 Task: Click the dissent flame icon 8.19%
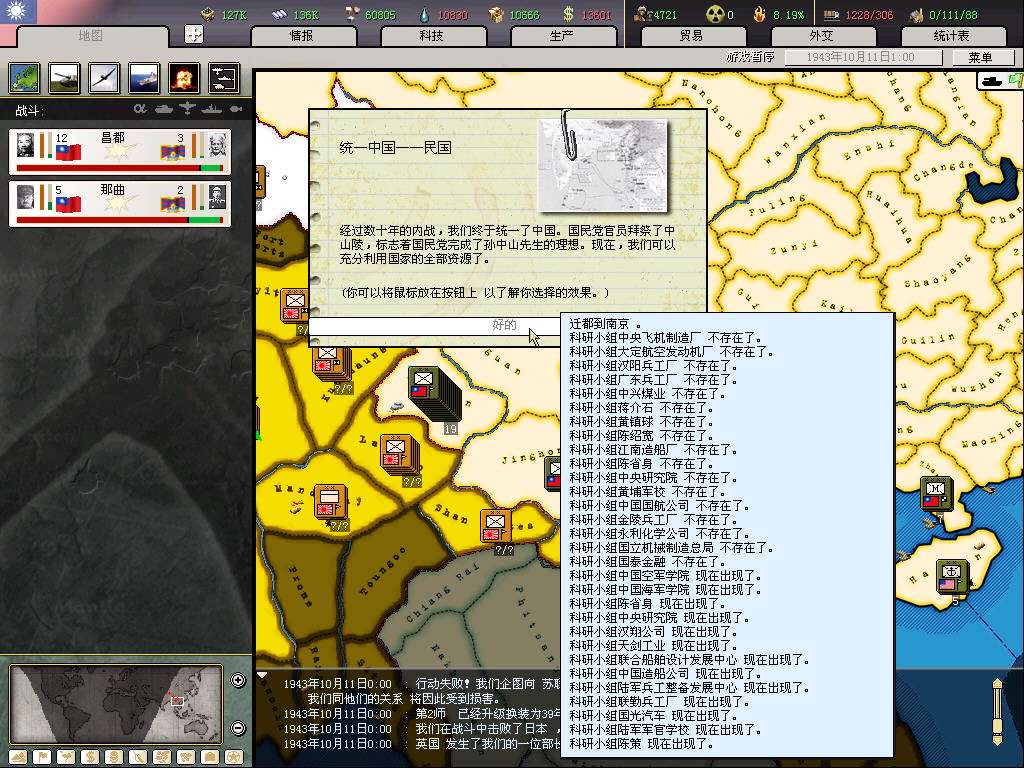pyautogui.click(x=760, y=14)
